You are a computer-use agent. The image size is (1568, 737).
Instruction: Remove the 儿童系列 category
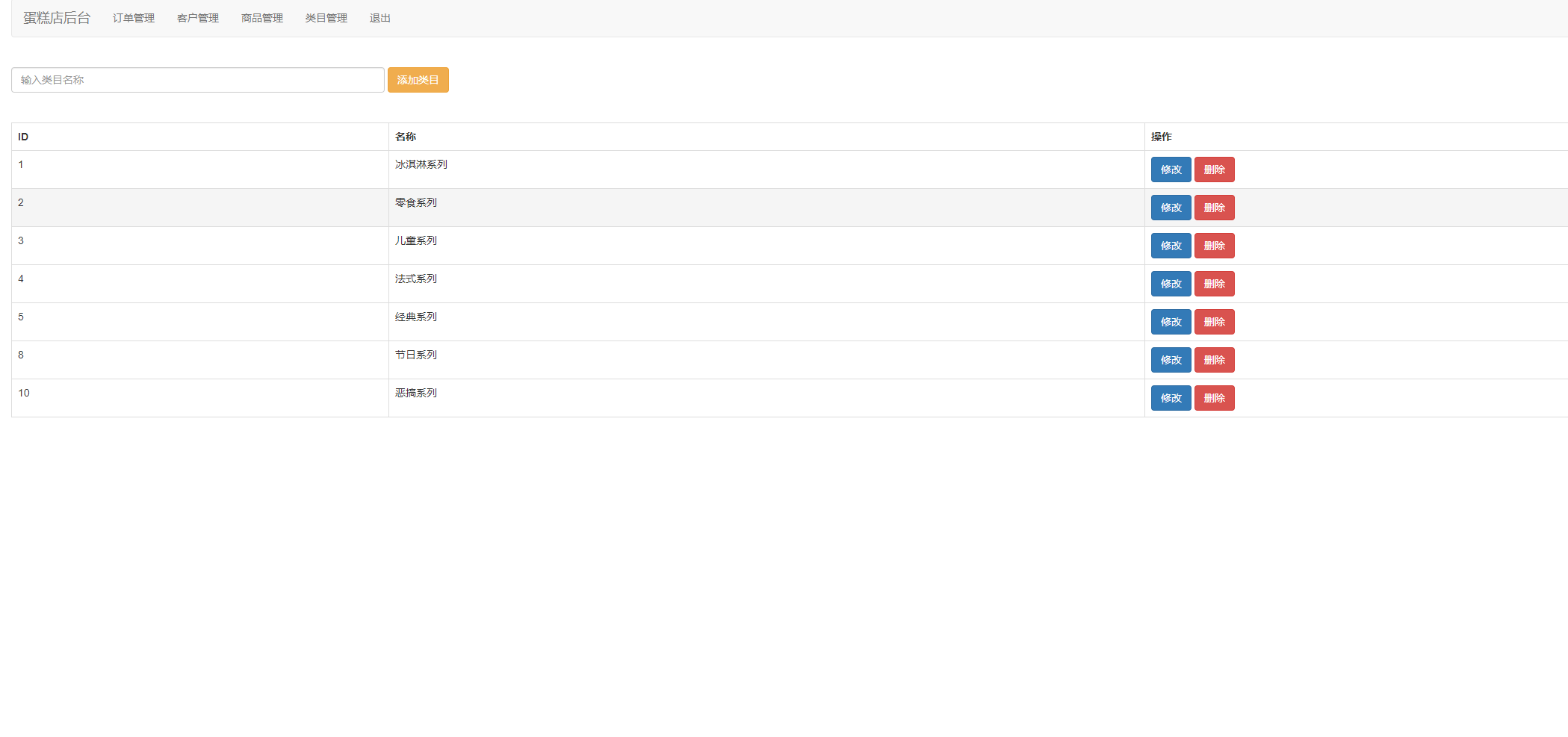[x=1214, y=246]
